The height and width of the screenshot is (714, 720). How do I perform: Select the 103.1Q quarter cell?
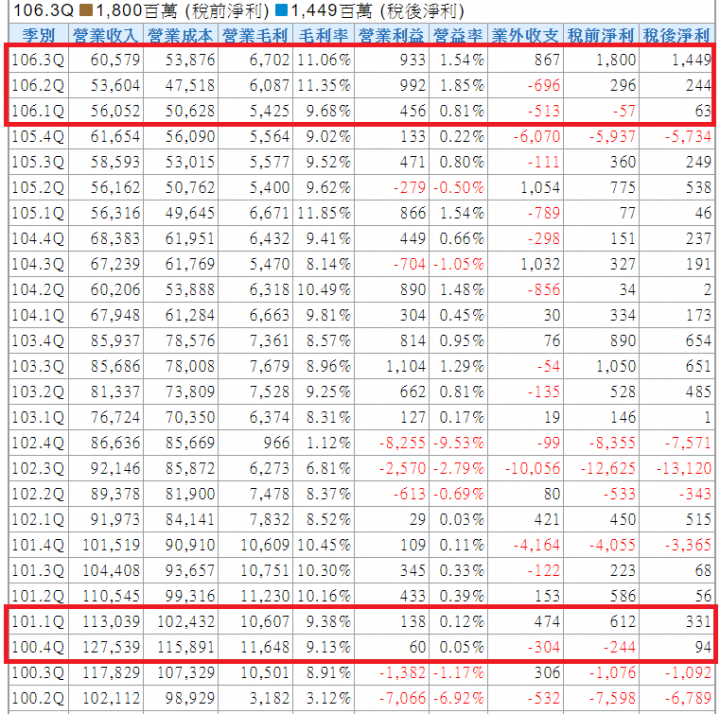pyautogui.click(x=39, y=417)
